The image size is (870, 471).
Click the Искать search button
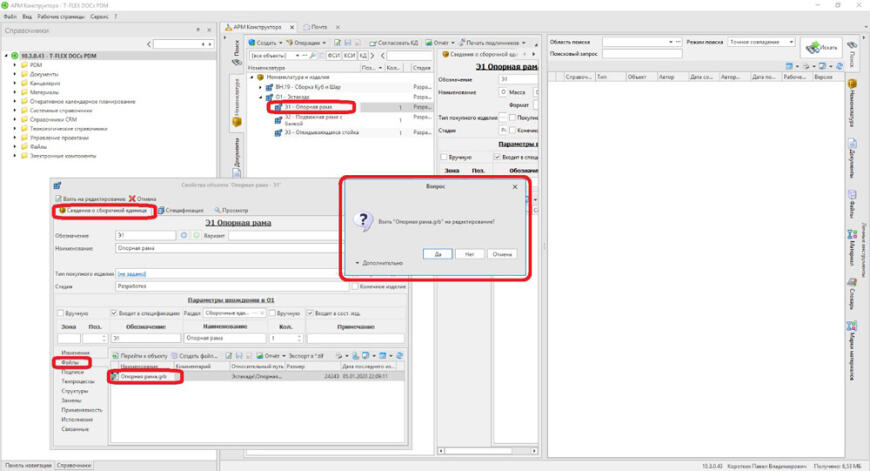(822, 48)
